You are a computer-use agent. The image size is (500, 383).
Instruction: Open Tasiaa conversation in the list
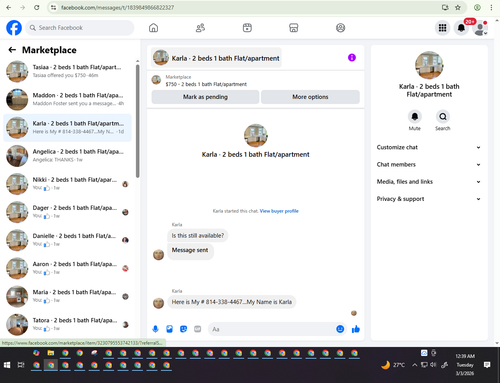tap(67, 71)
